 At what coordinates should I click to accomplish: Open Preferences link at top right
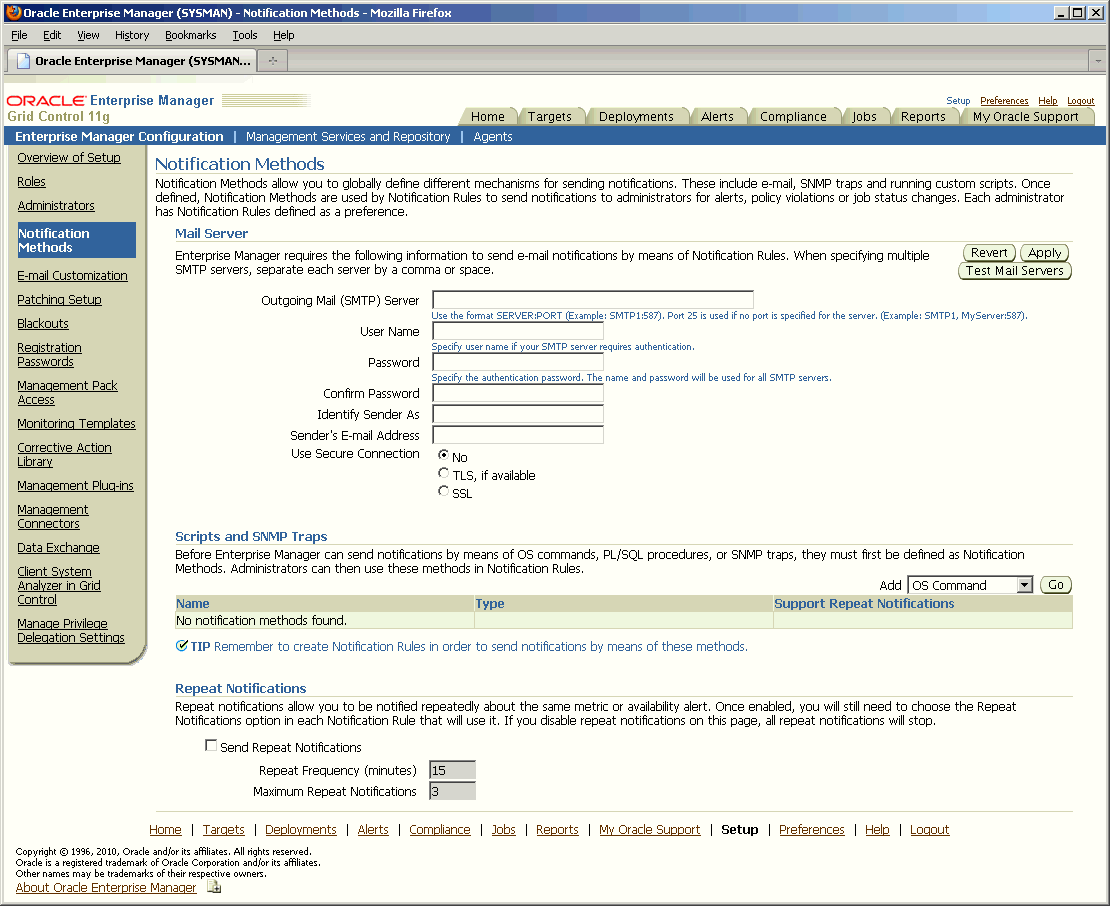point(1004,101)
